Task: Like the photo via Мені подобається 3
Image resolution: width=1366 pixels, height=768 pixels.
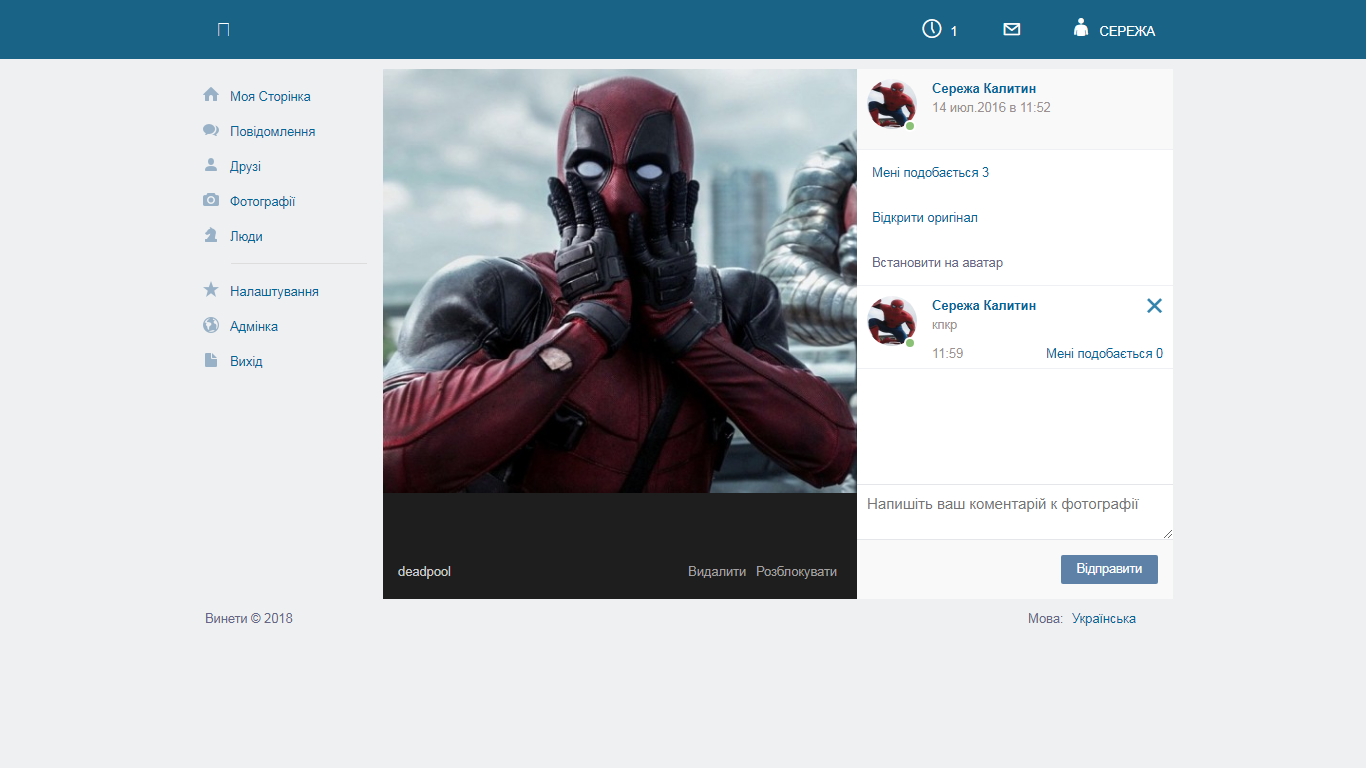Action: [930, 173]
